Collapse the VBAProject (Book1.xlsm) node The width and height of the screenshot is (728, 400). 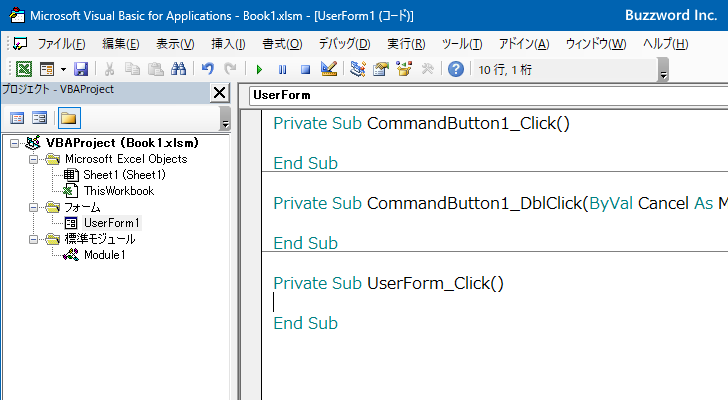(15, 143)
